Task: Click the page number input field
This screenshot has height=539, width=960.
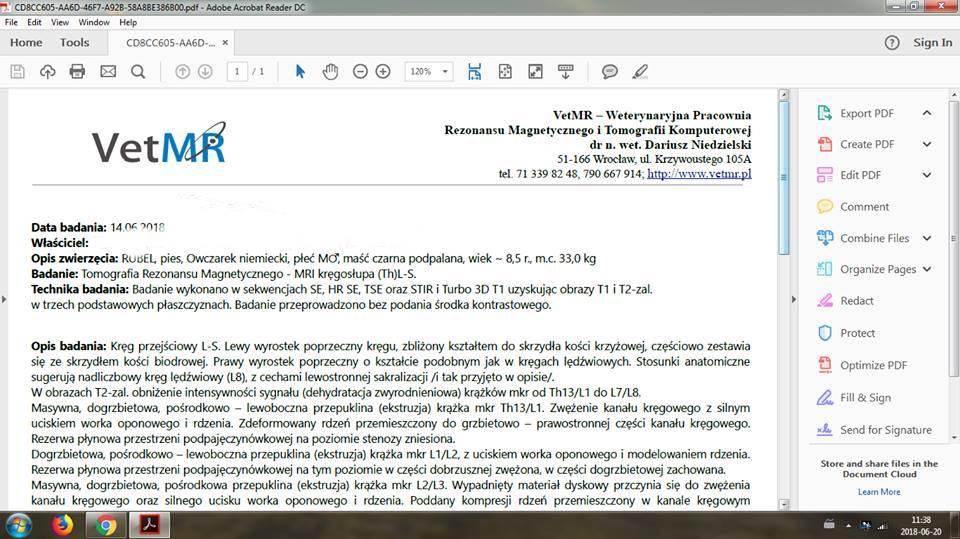Action: (x=237, y=71)
